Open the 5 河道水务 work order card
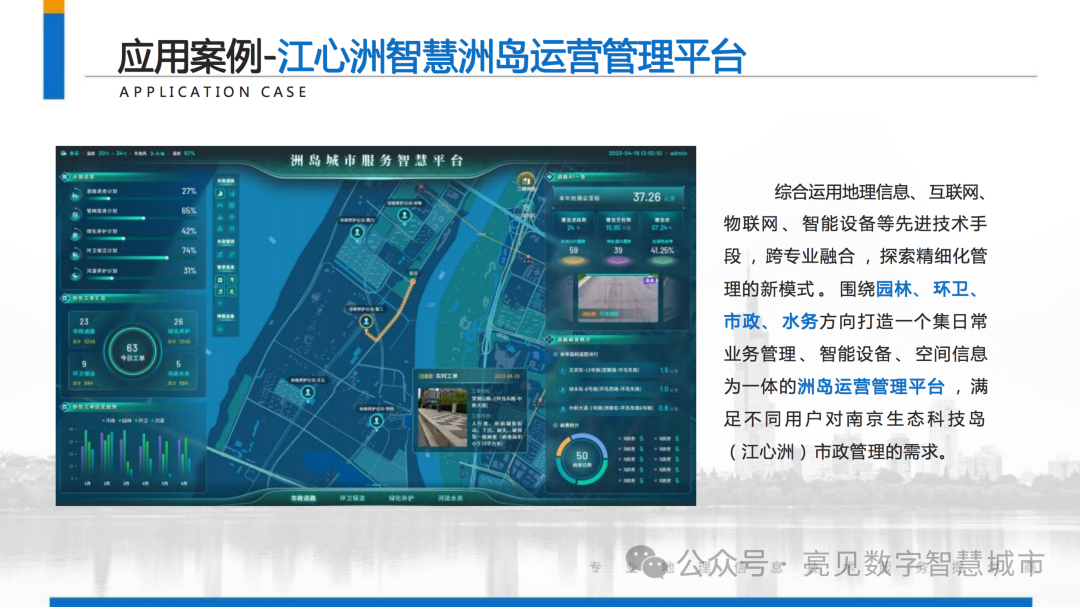This screenshot has width=1080, height=607. [178, 373]
